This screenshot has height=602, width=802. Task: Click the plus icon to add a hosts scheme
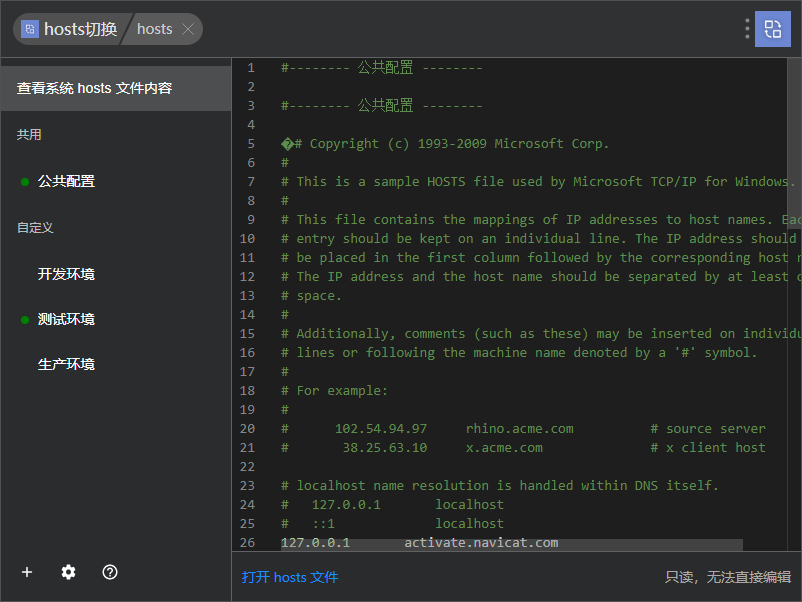click(27, 572)
